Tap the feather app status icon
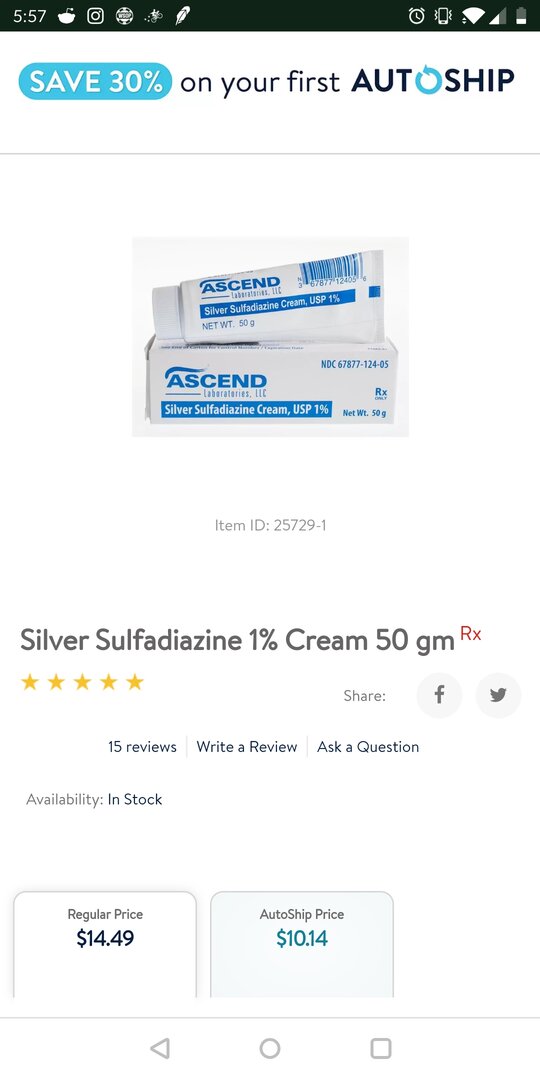The image size is (540, 1080). 182,15
